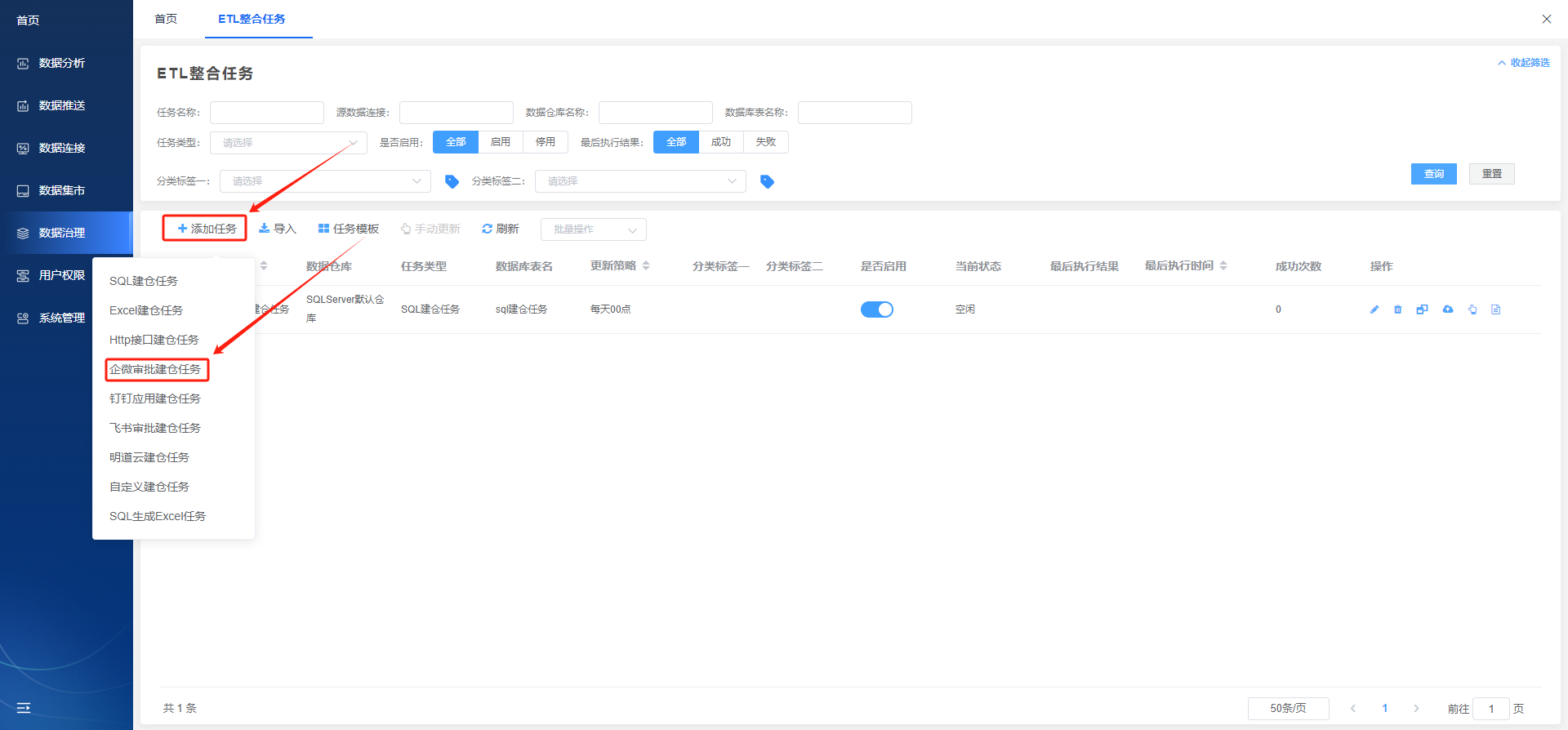Run the task manually via the hand icon
This screenshot has height=730, width=1568.
[x=1472, y=309]
